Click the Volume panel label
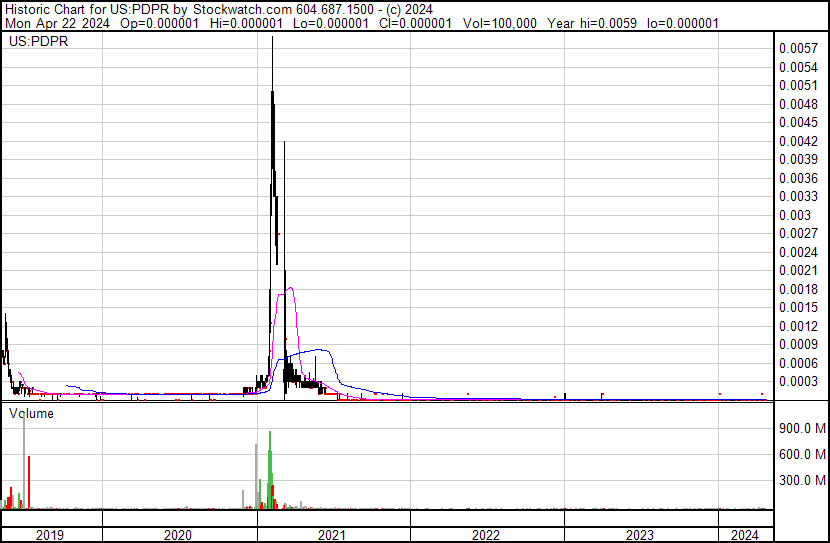This screenshot has height=543, width=830. 32,413
